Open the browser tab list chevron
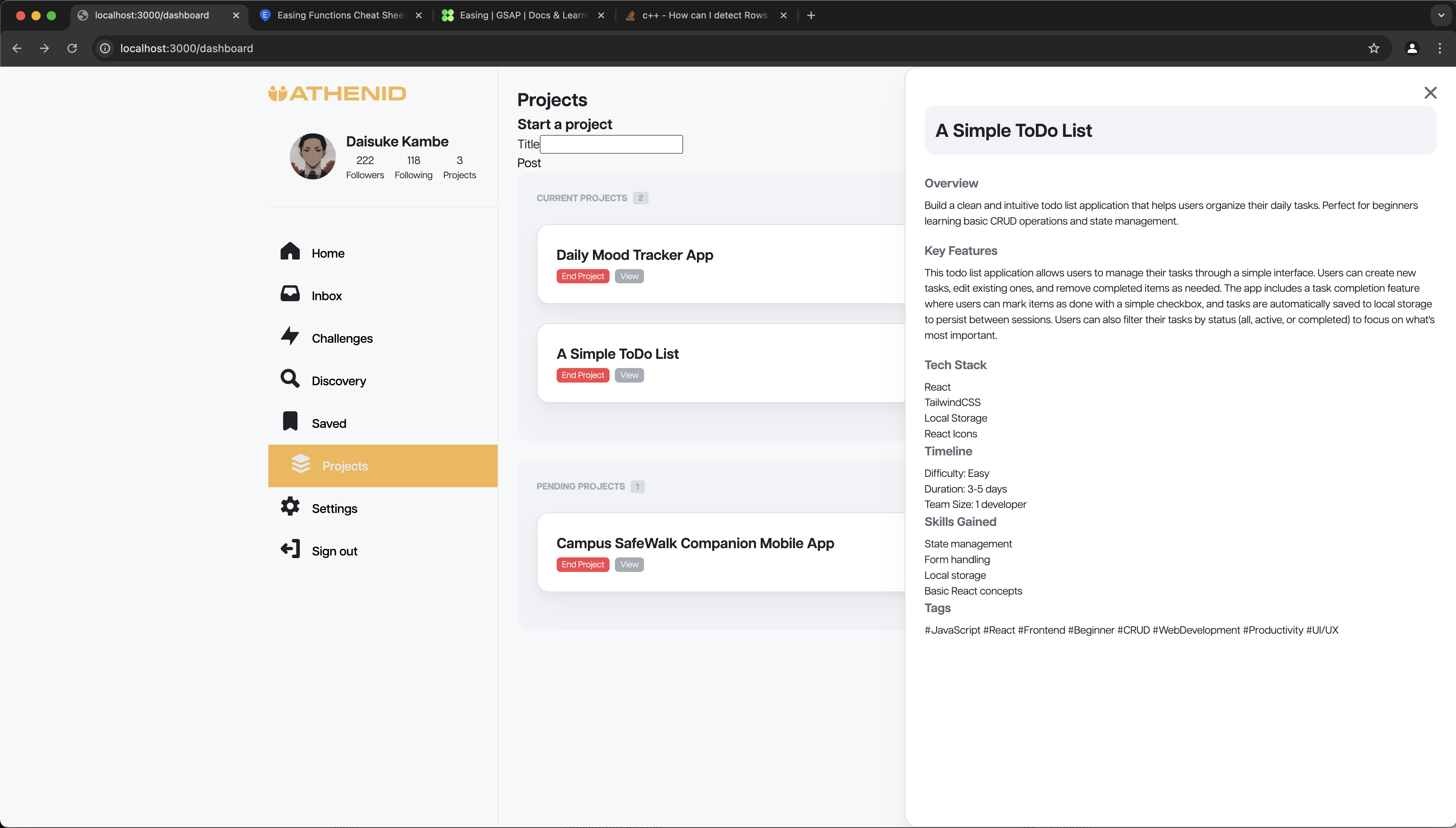1456x828 pixels. point(1441,15)
